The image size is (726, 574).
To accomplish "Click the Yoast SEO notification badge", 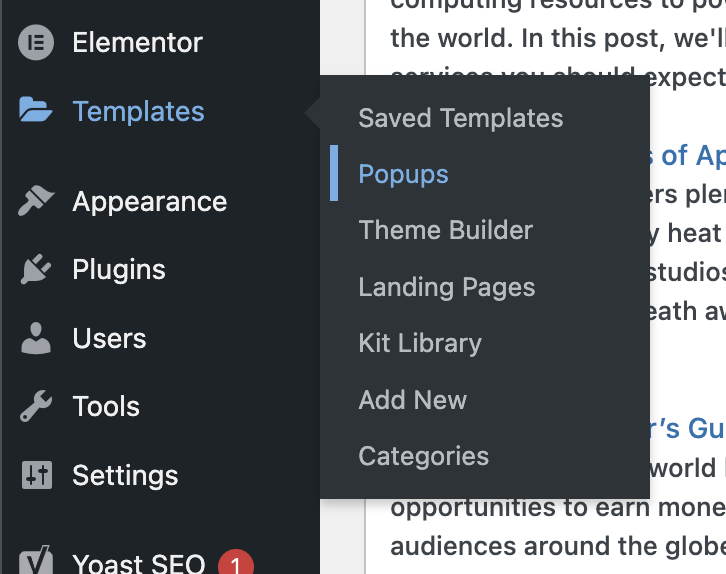I will click(236, 562).
